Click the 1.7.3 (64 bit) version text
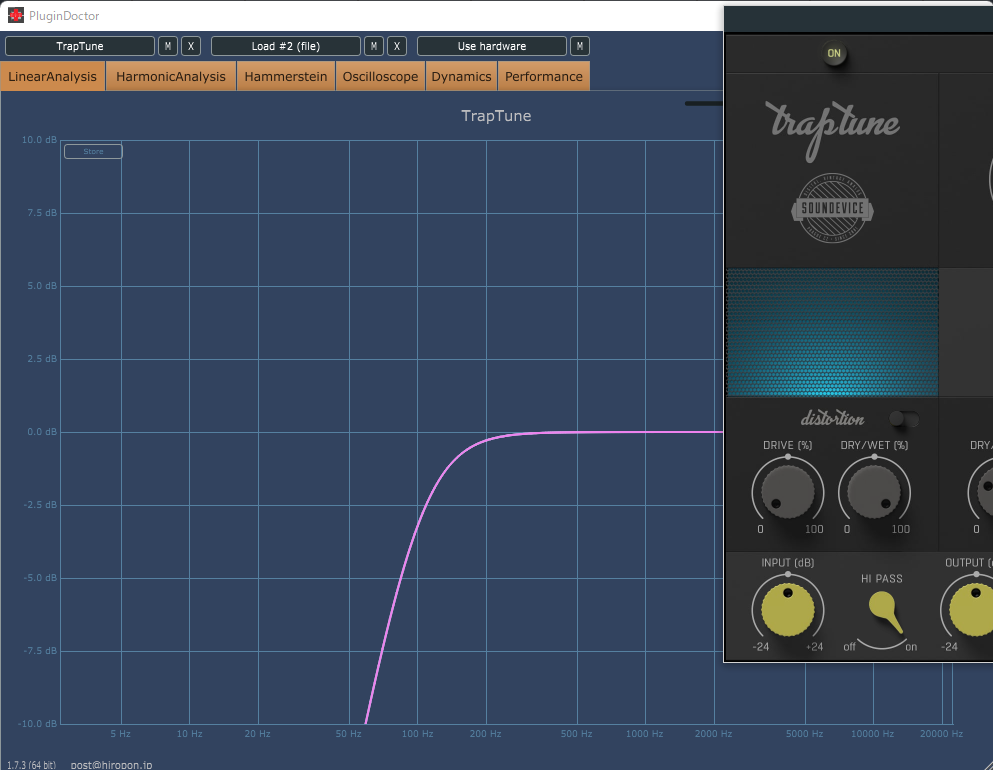 click(x=32, y=764)
